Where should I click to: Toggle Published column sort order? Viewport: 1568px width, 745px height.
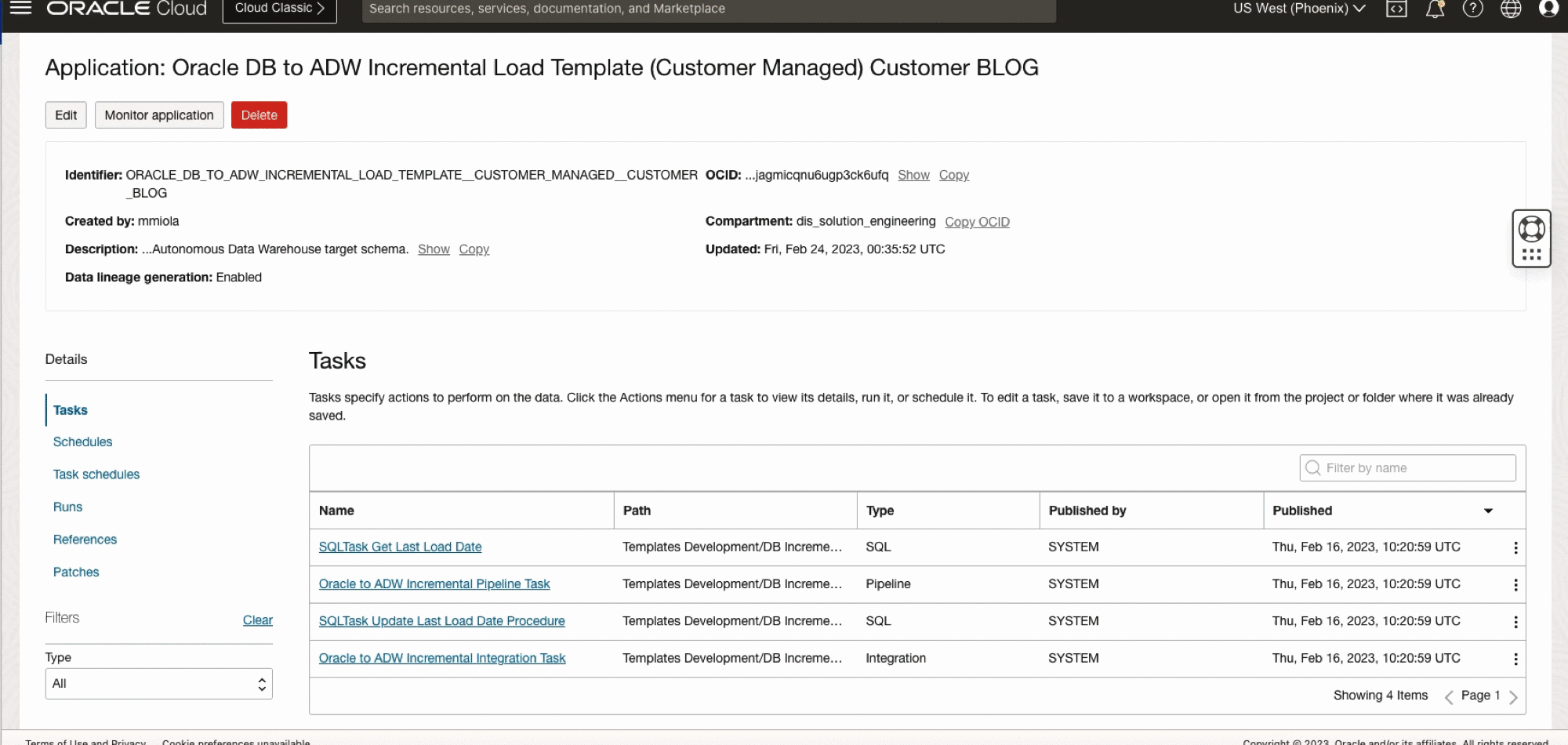(x=1488, y=511)
